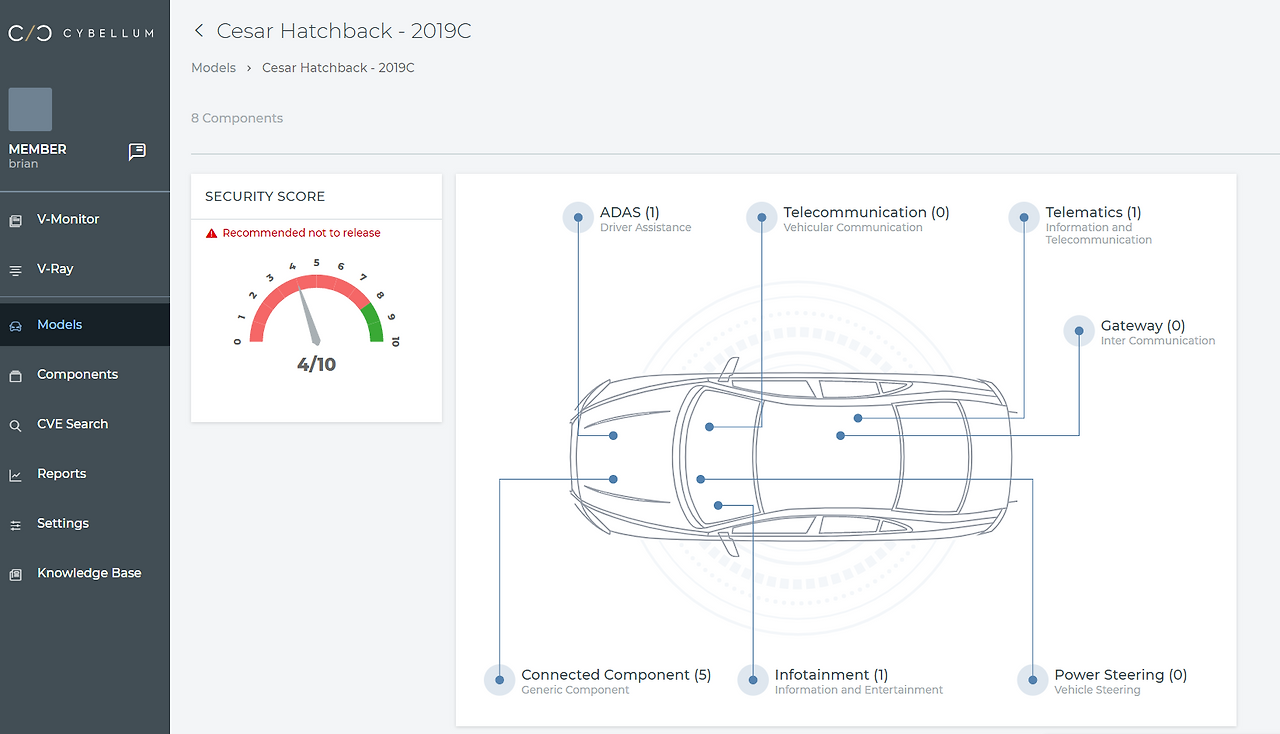Open the Knowledge Base section
The image size is (1280, 734).
click(89, 573)
